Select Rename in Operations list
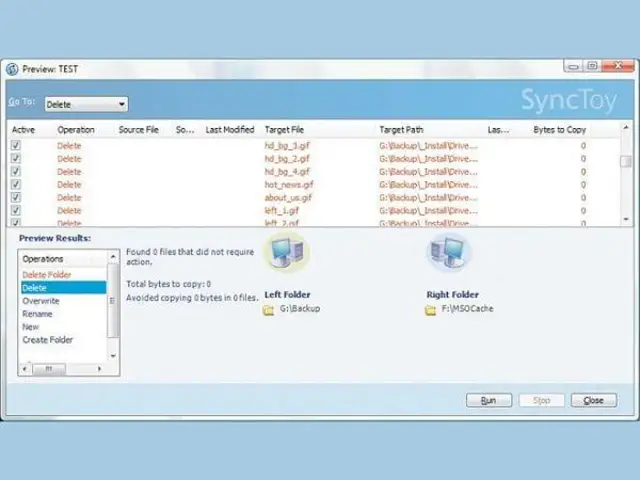 [37, 314]
